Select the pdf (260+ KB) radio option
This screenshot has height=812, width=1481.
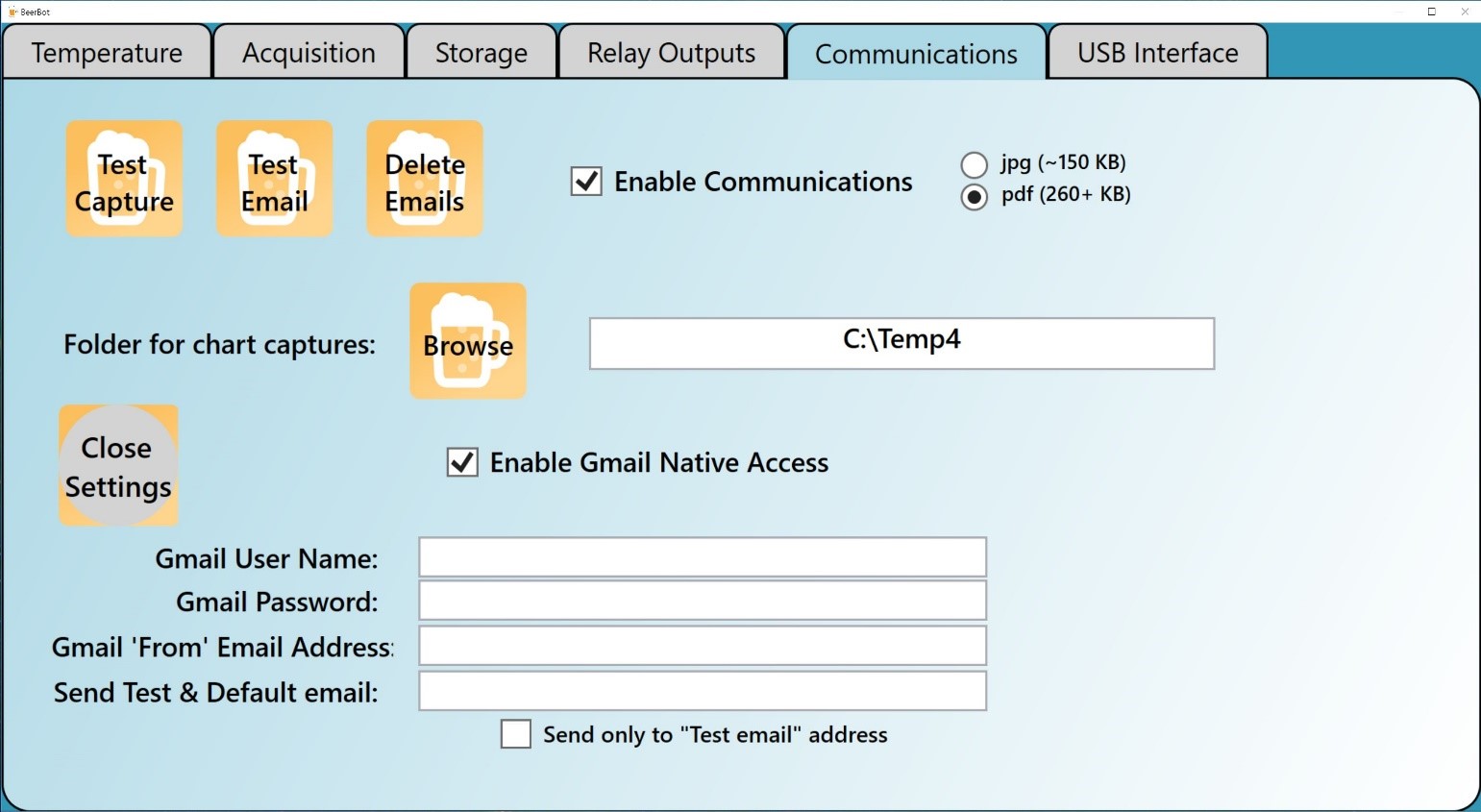point(975,197)
